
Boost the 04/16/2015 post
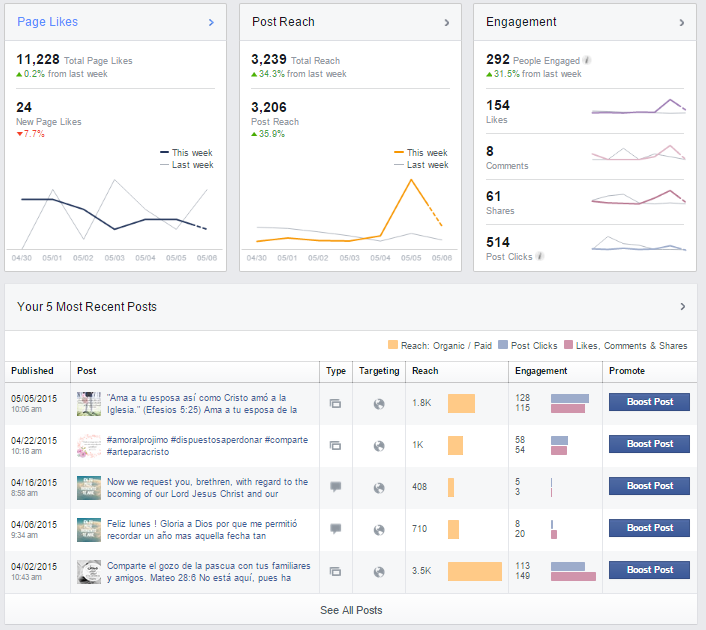649,485
